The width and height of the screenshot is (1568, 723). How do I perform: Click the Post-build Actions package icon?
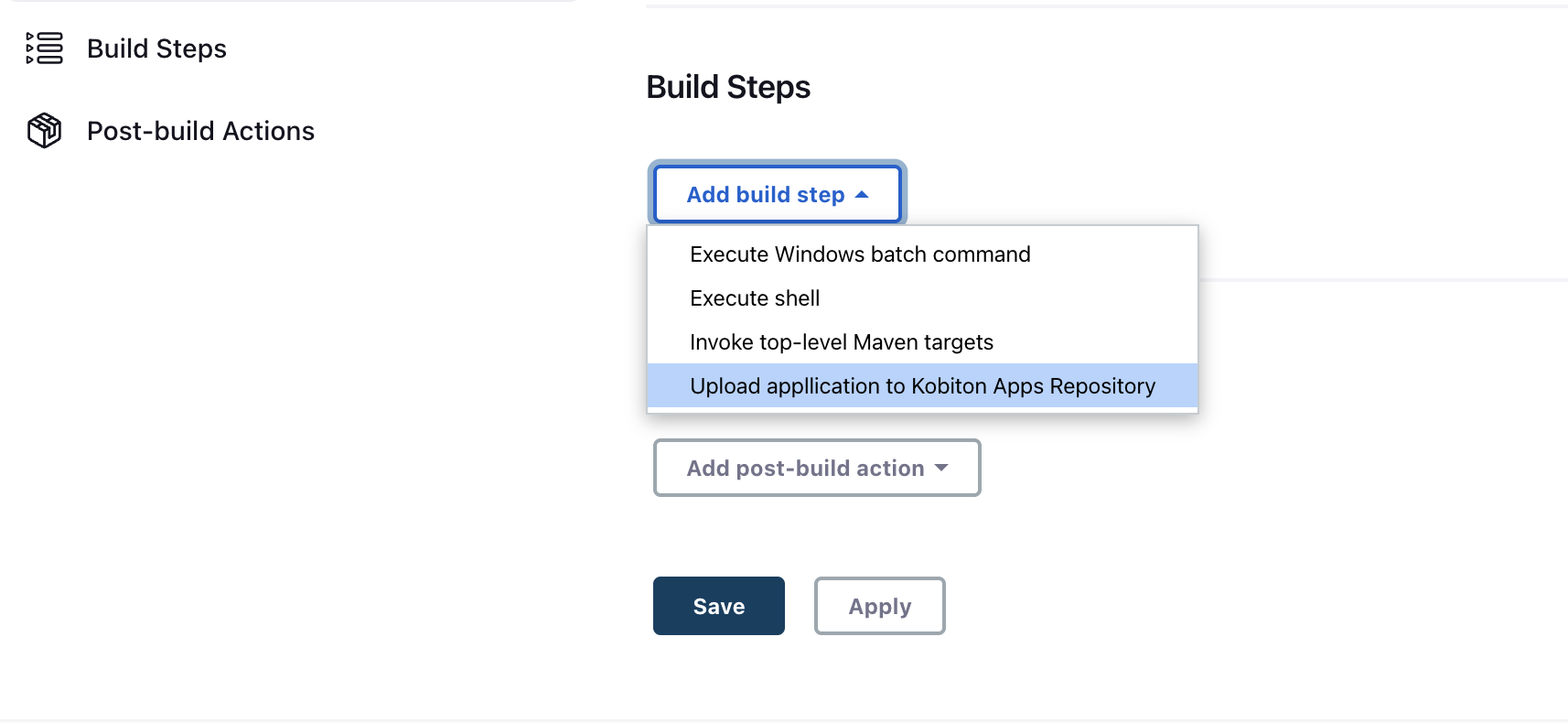click(x=44, y=131)
